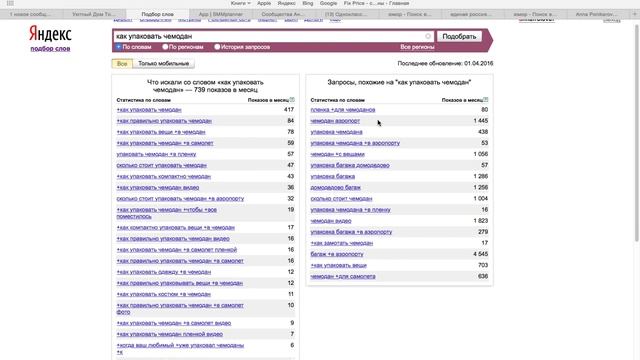Open 'сколько стоит упаковать чемодан' with 47 impressions
The height and width of the screenshot is (360, 640).
pos(162,165)
